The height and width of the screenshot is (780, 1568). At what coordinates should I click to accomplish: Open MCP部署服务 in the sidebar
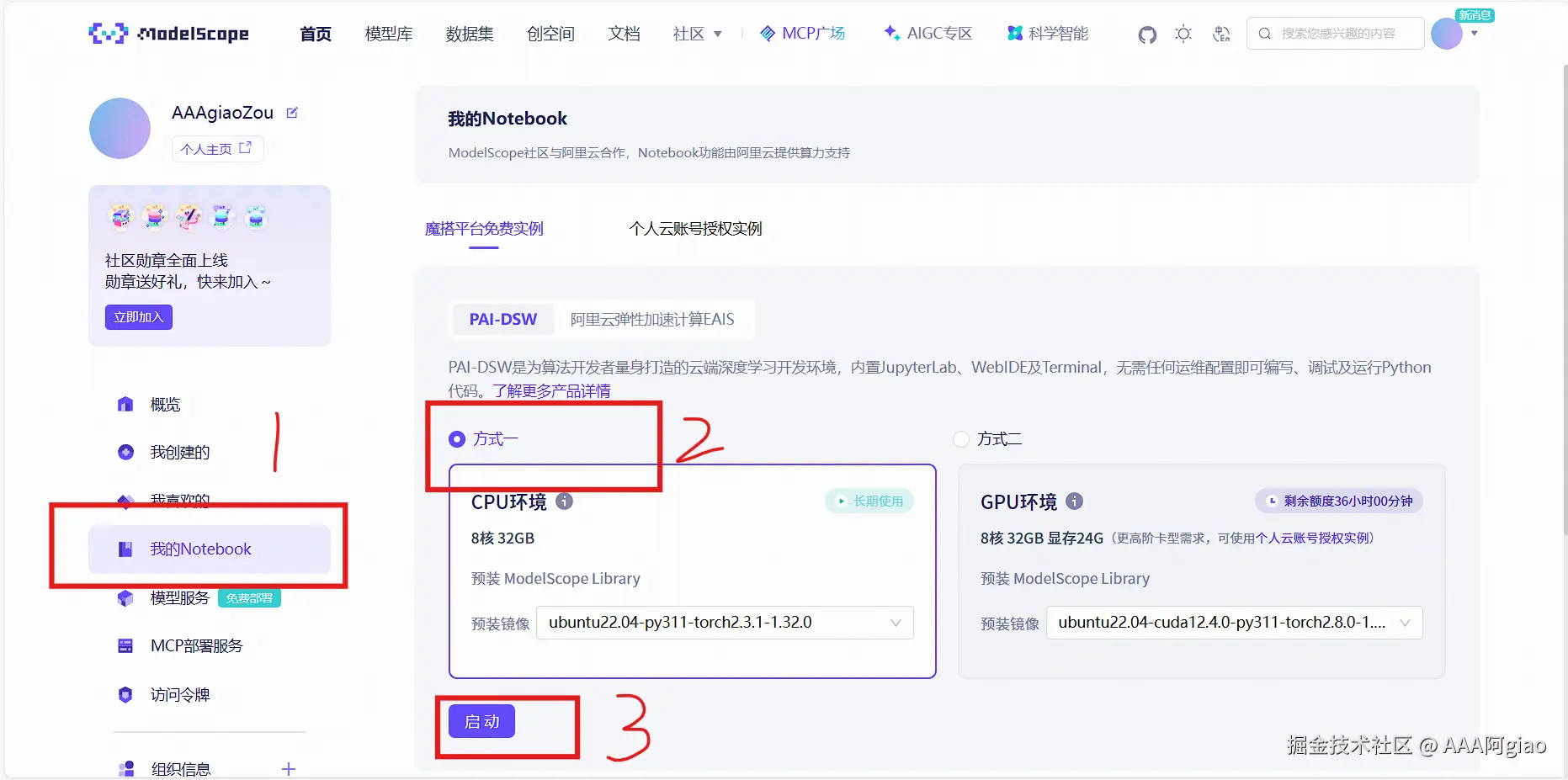[196, 646]
